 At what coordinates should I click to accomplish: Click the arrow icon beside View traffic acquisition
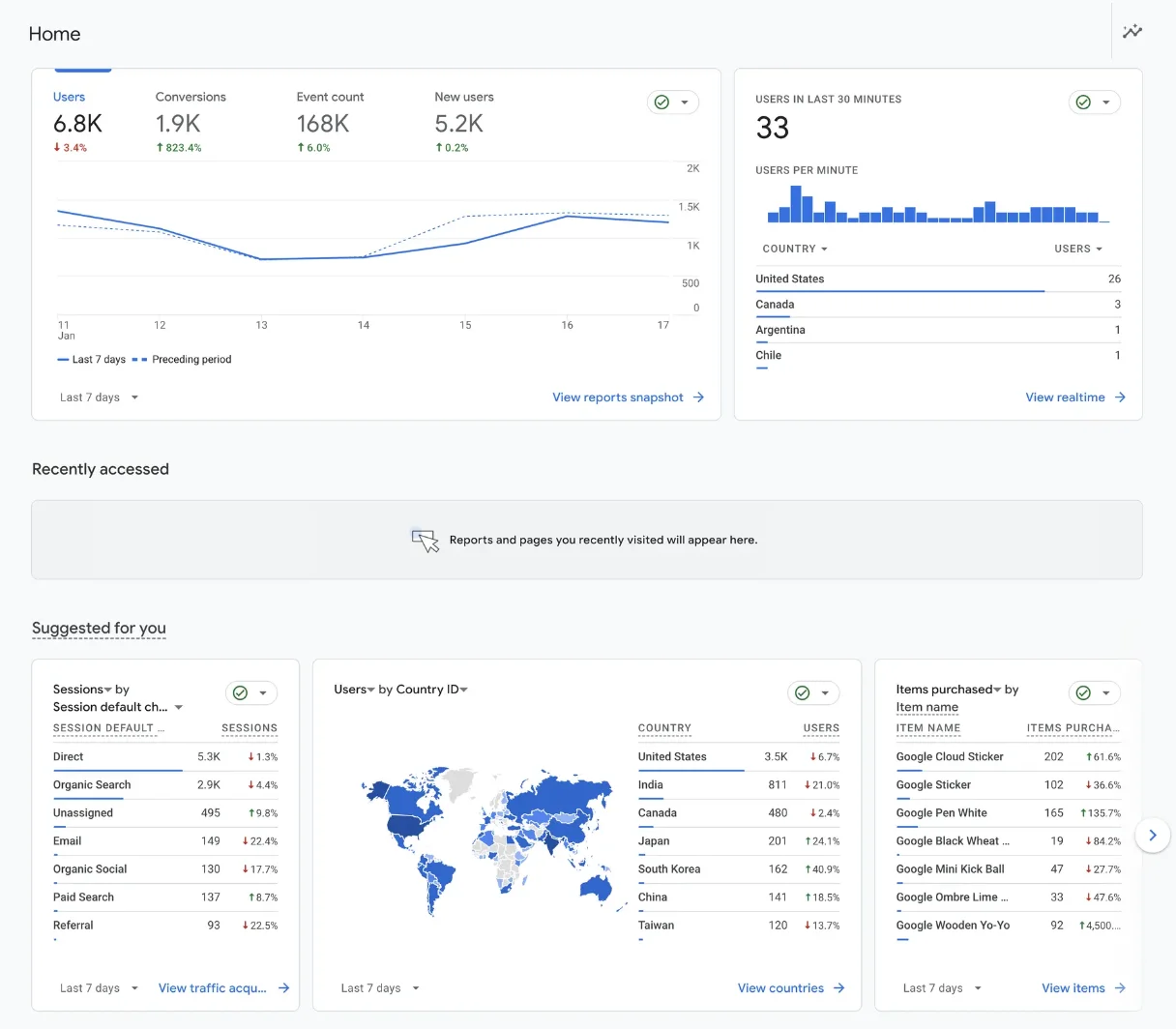click(283, 987)
